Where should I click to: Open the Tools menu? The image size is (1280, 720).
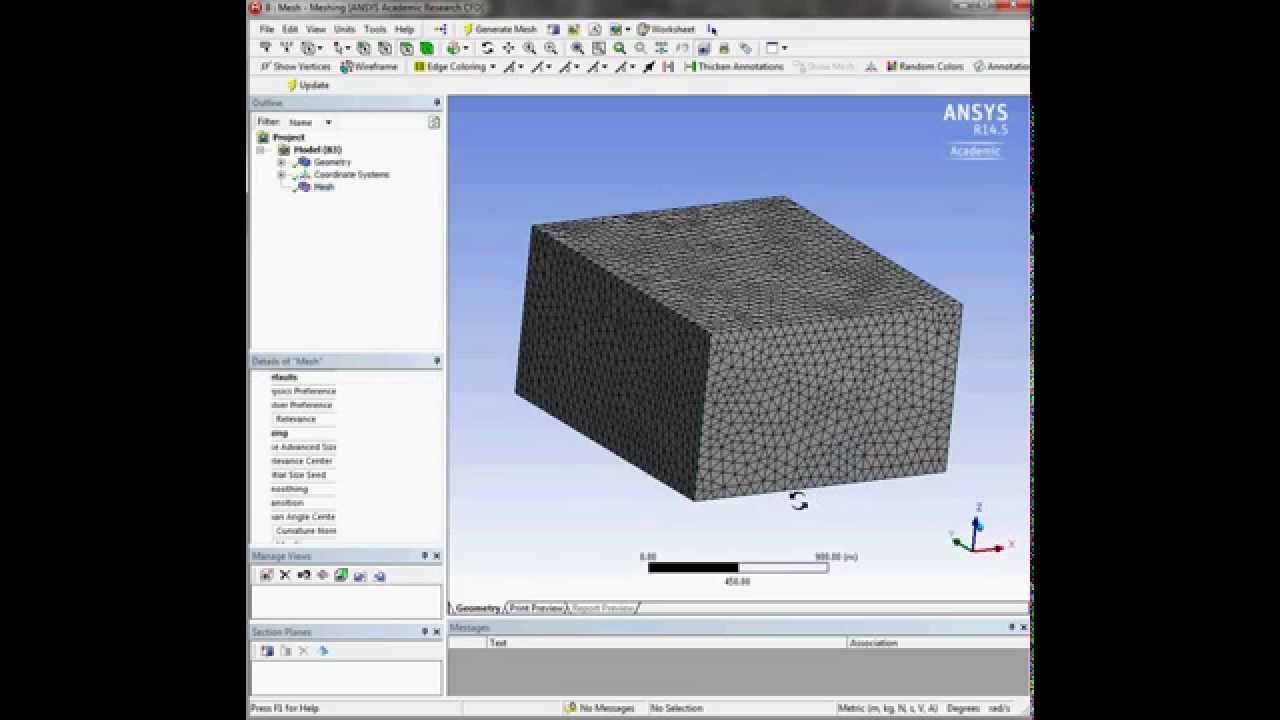[375, 29]
